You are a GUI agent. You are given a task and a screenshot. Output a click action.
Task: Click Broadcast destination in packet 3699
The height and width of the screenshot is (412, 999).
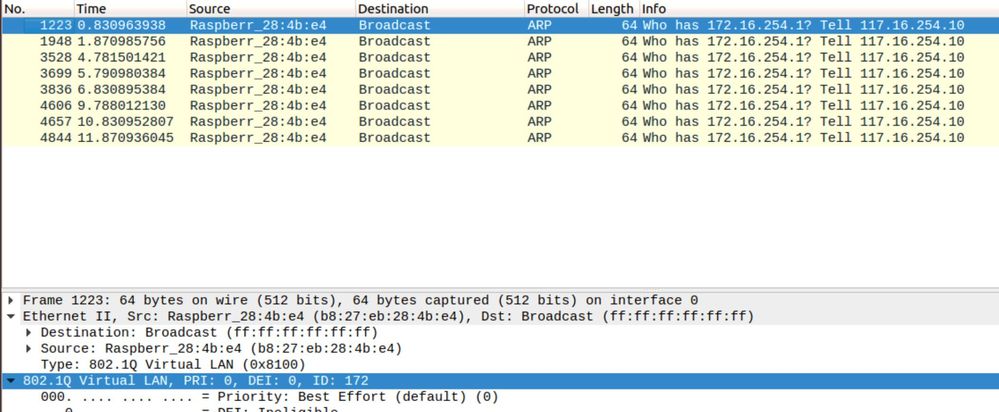click(394, 73)
